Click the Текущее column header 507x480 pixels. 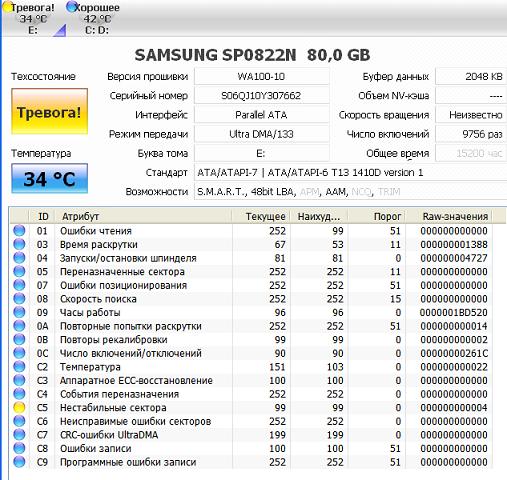261,216
